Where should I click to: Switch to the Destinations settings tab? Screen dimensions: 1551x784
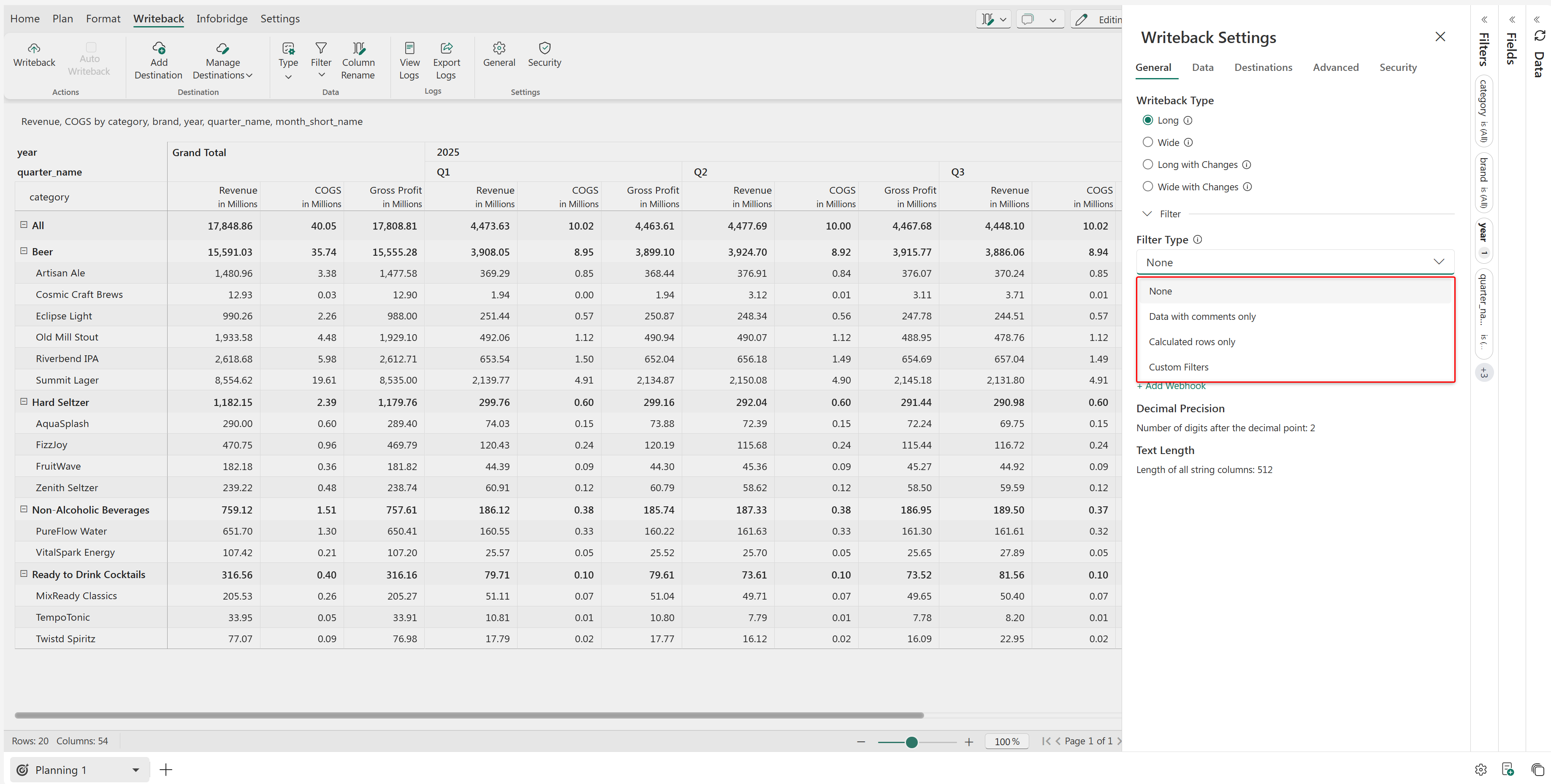point(1263,68)
